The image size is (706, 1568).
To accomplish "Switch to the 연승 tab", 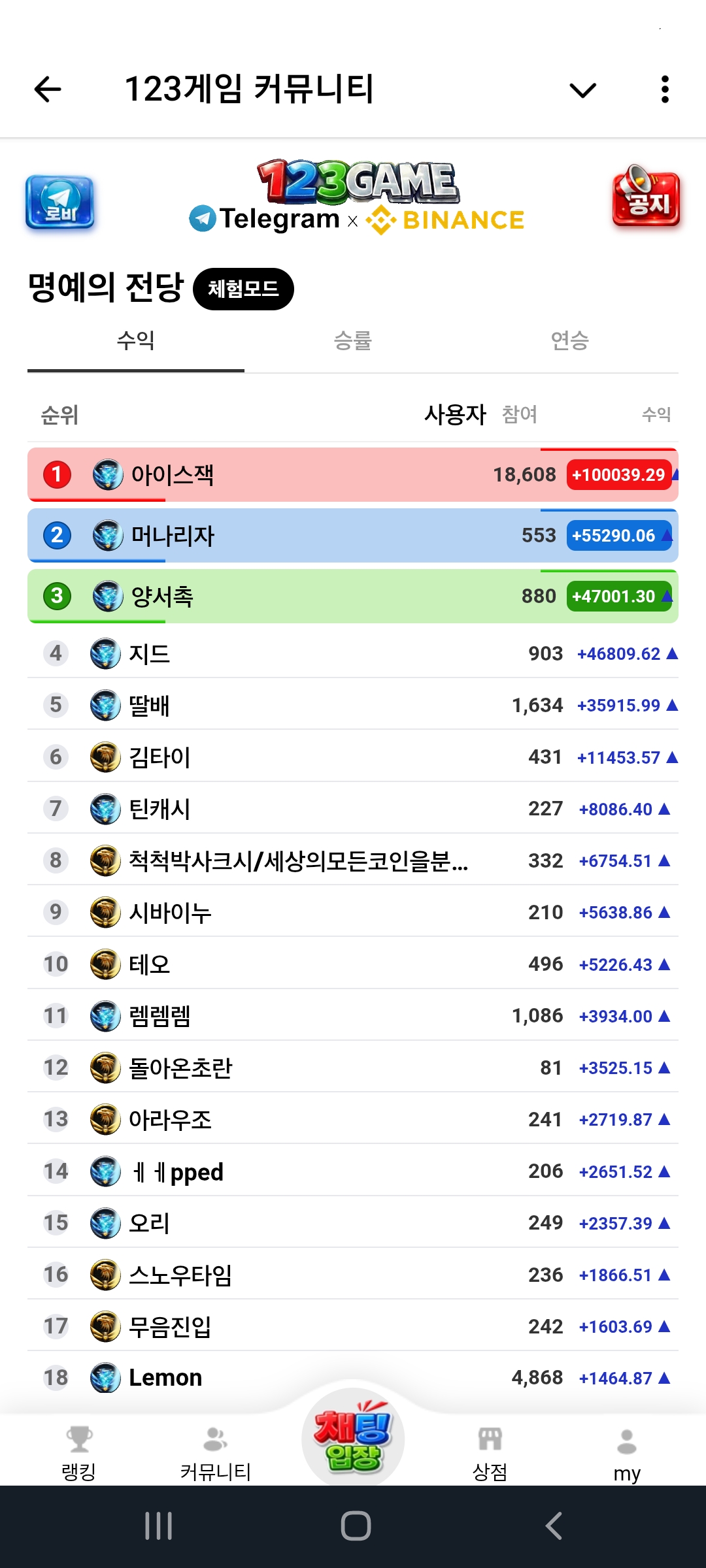I will [569, 341].
